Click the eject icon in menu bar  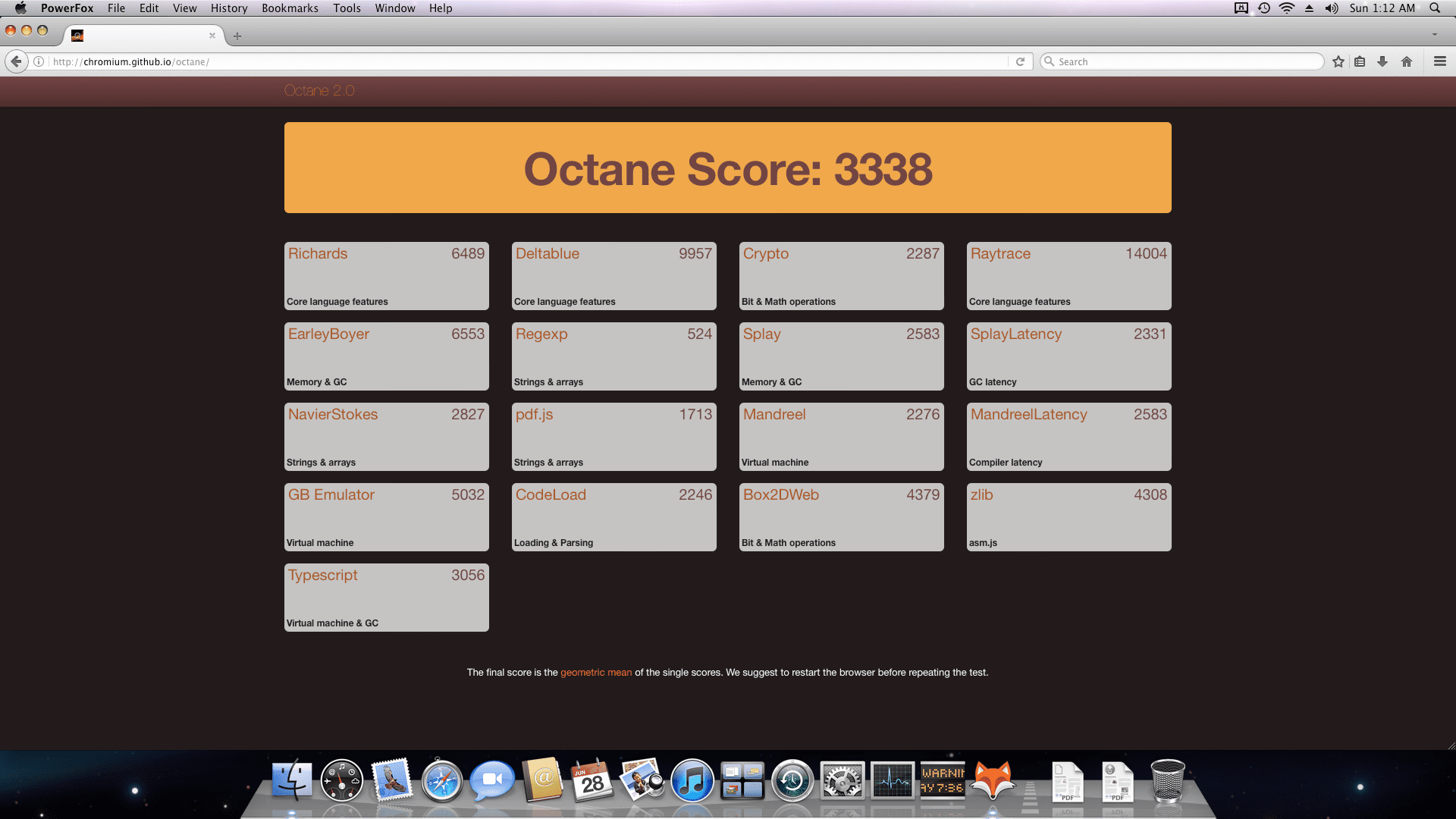point(1309,8)
